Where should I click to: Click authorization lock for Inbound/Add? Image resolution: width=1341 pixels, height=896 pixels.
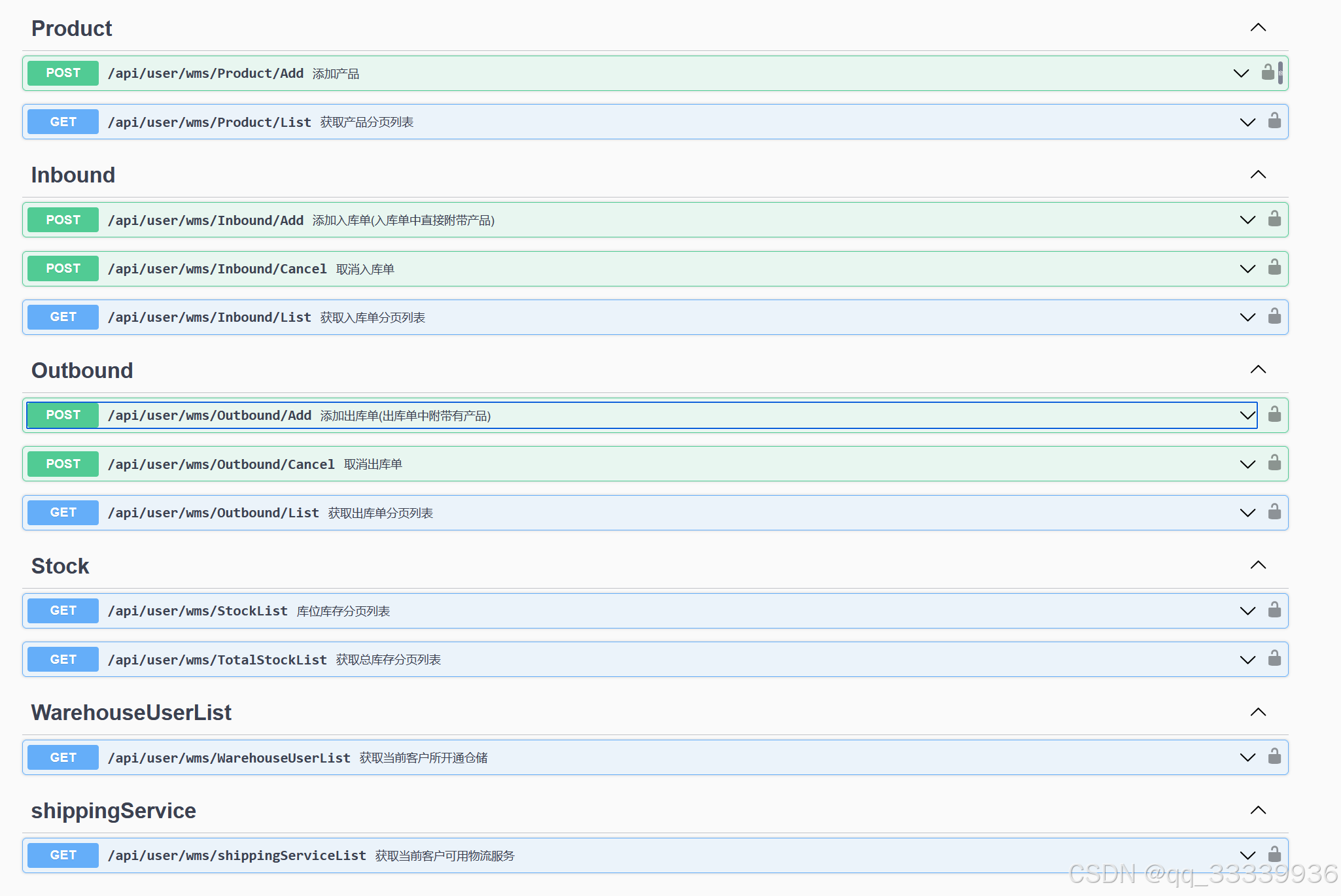(x=1274, y=219)
